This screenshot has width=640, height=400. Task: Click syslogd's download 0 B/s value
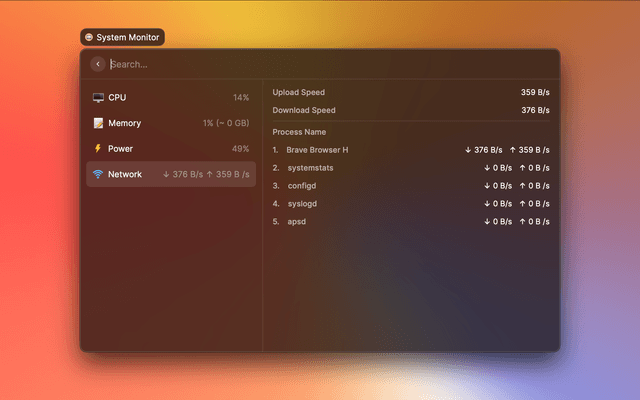pyautogui.click(x=498, y=204)
